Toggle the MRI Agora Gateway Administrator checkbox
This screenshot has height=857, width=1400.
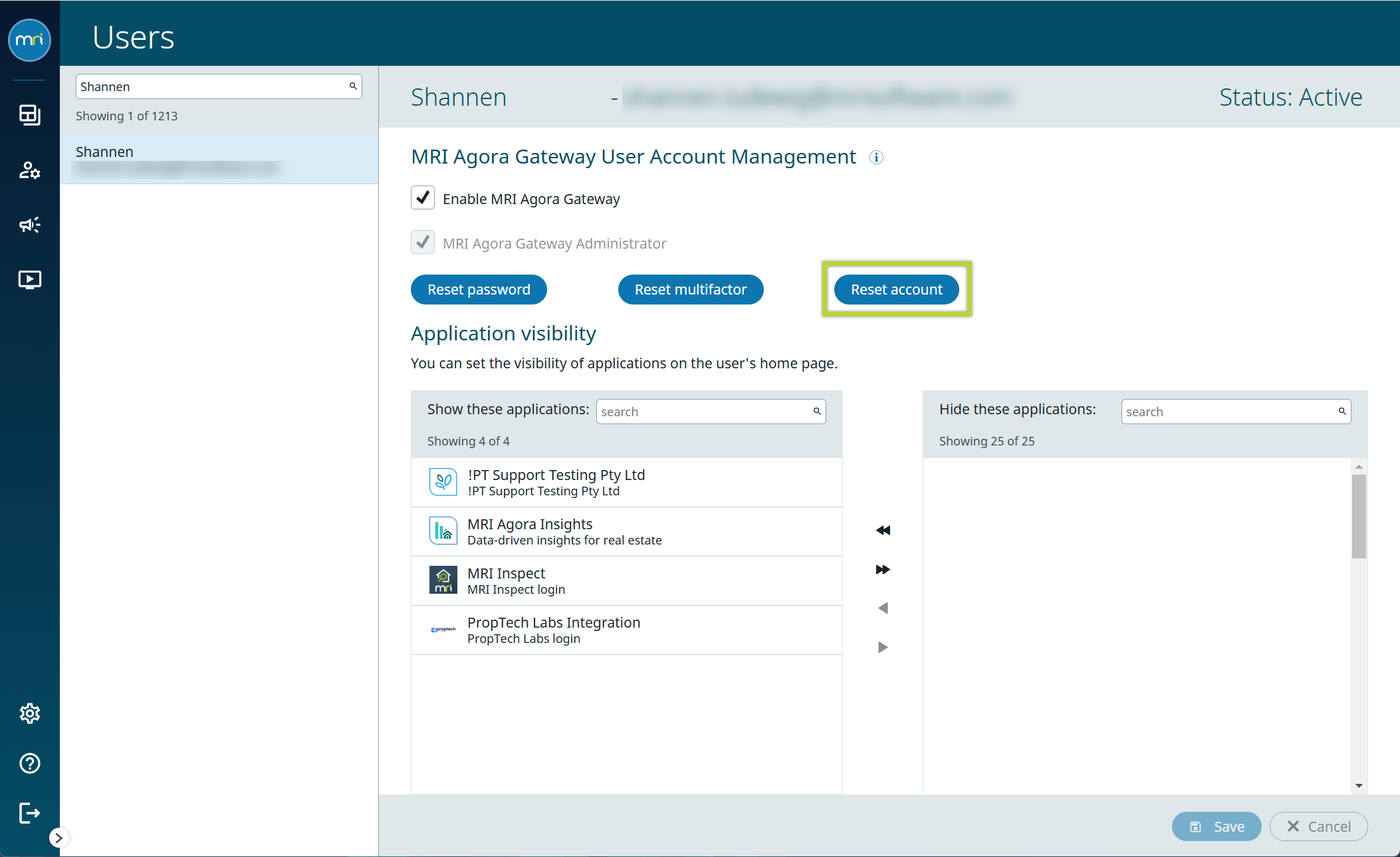[x=422, y=242]
